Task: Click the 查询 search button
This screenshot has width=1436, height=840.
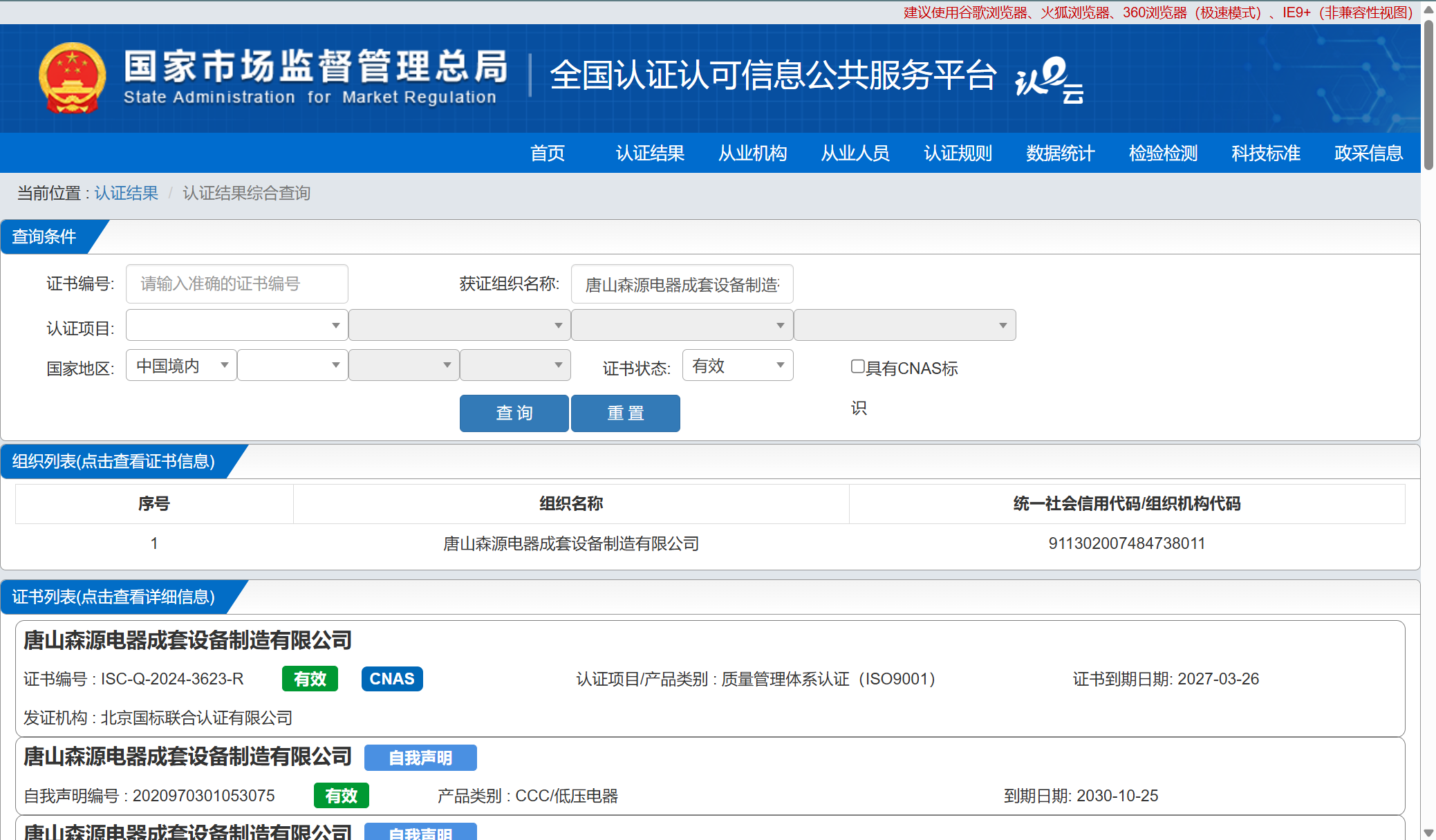Action: click(x=514, y=413)
